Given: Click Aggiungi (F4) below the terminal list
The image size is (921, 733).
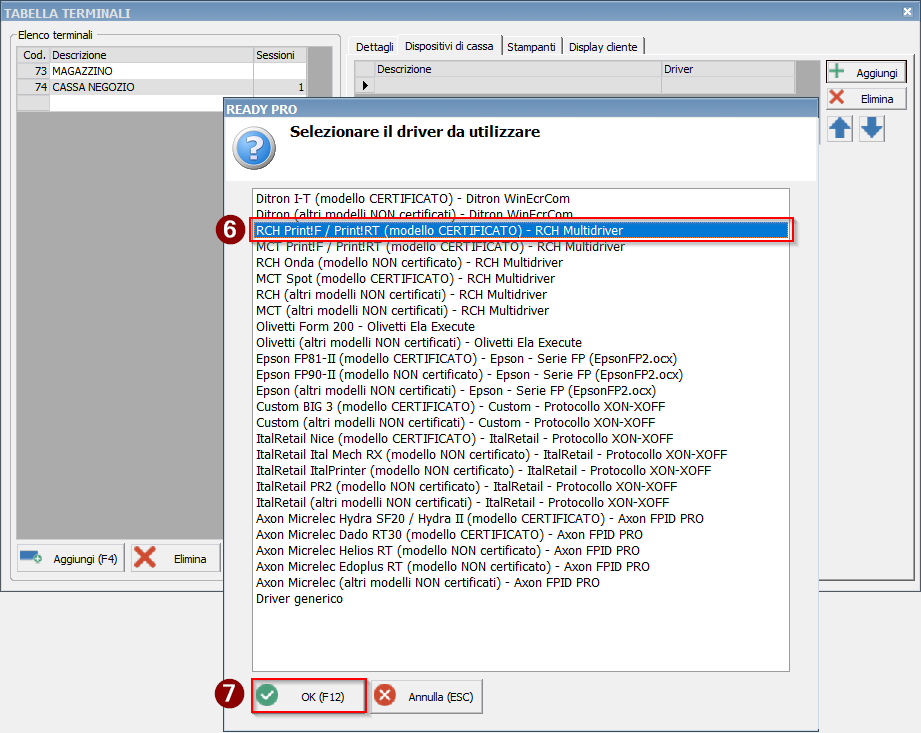Looking at the screenshot, I should pos(70,559).
